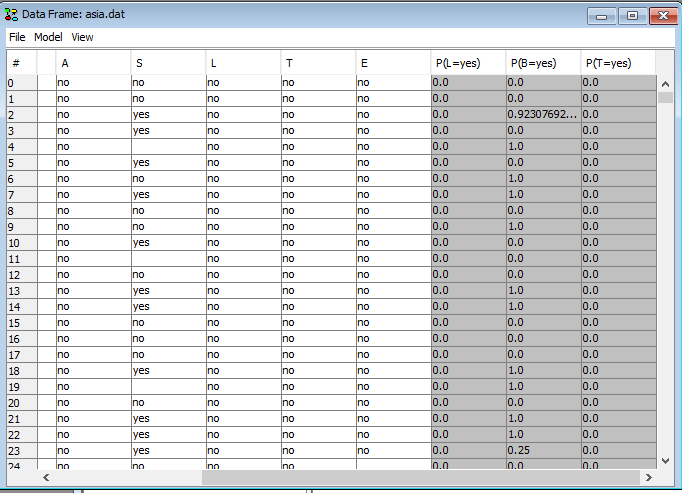682x493 pixels.
Task: Click empty S cell in row 19
Action: [x=168, y=387]
